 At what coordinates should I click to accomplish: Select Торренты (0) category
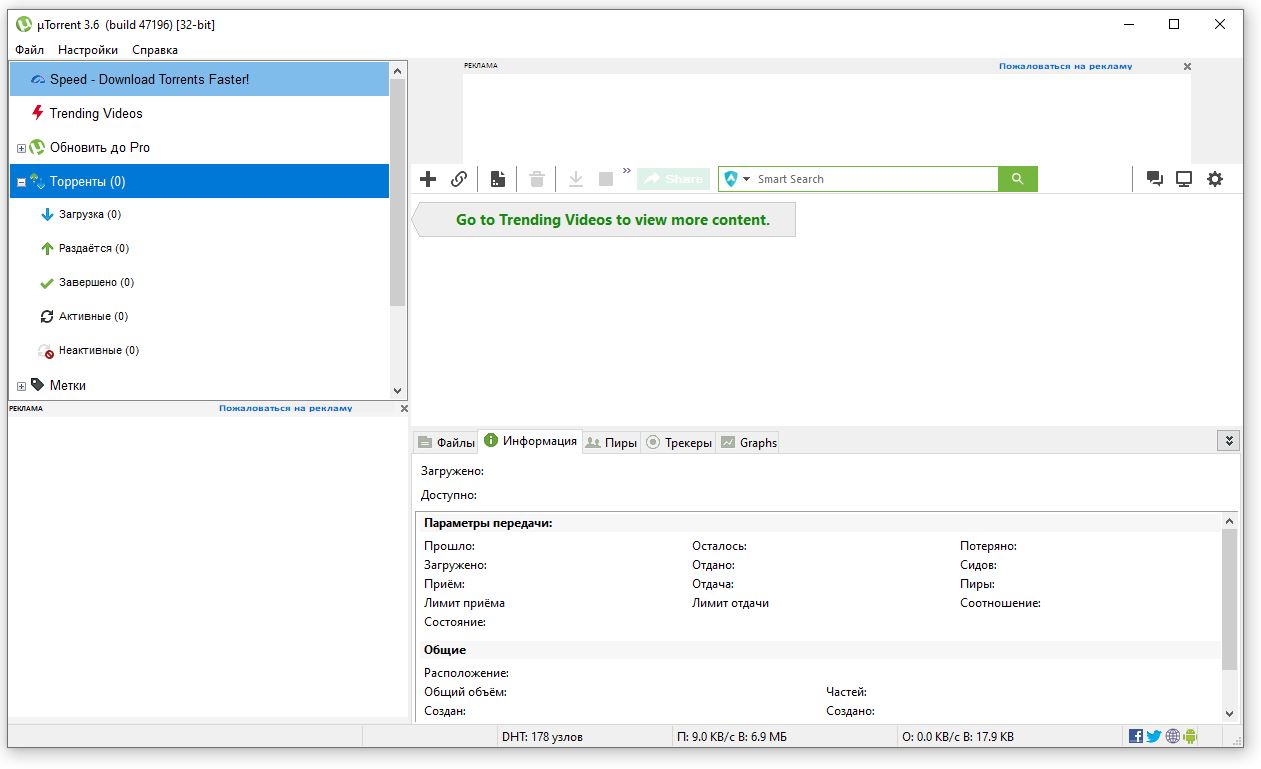click(199, 181)
